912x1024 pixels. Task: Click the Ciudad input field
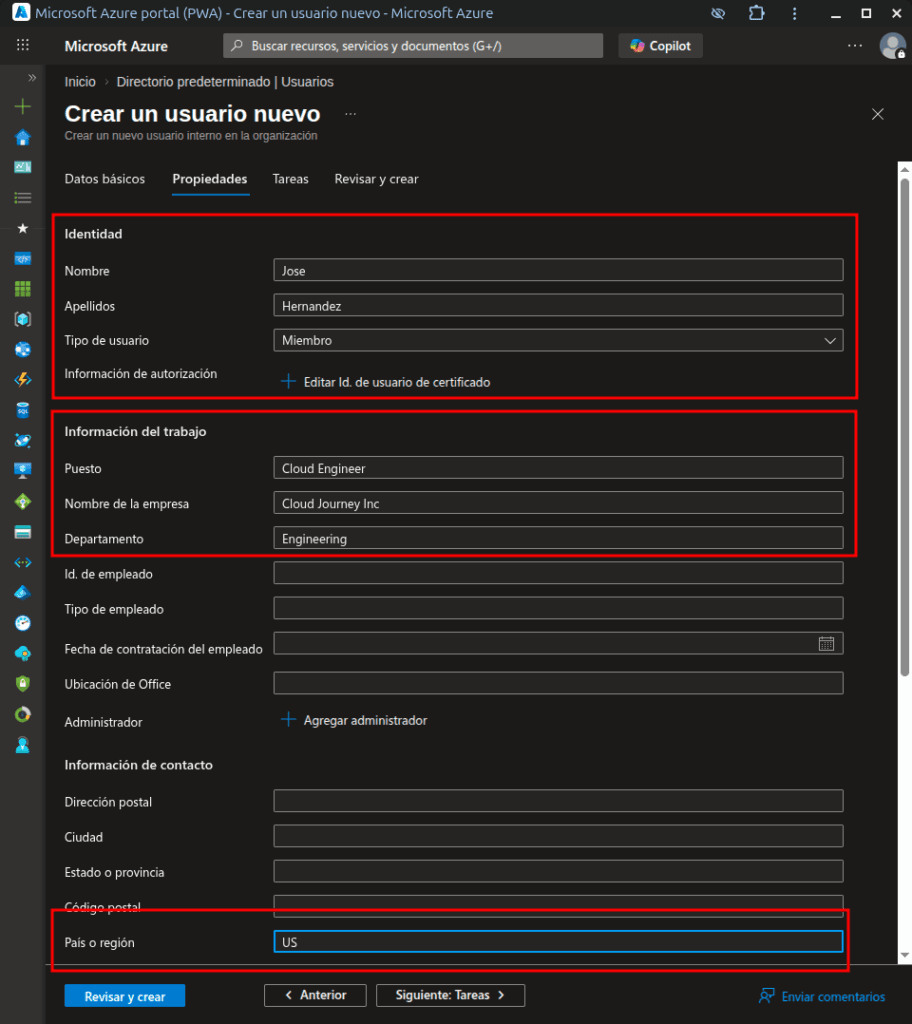tap(558, 836)
